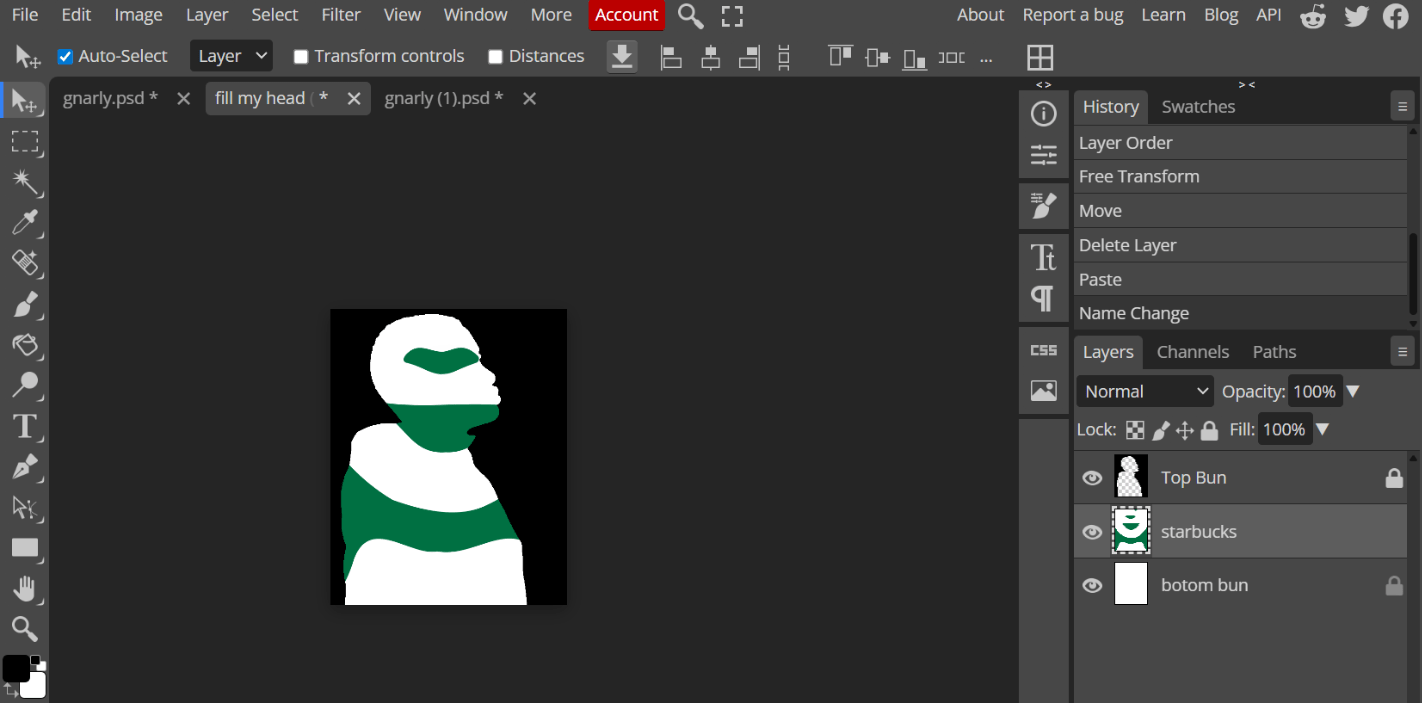Align vertical centers icon
The height and width of the screenshot is (703, 1422).
pos(877,57)
